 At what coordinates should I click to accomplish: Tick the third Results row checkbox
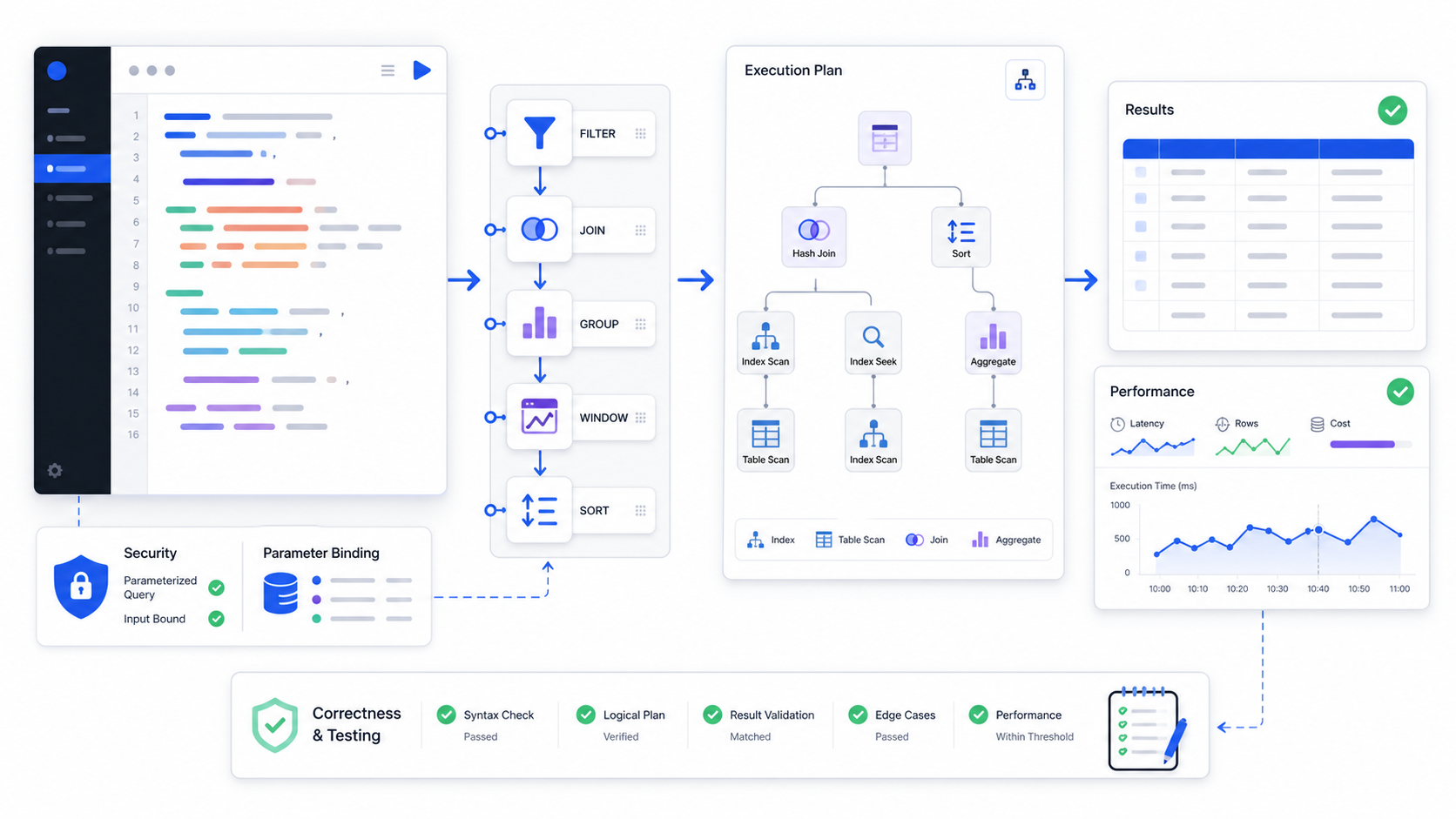pyautogui.click(x=1141, y=226)
